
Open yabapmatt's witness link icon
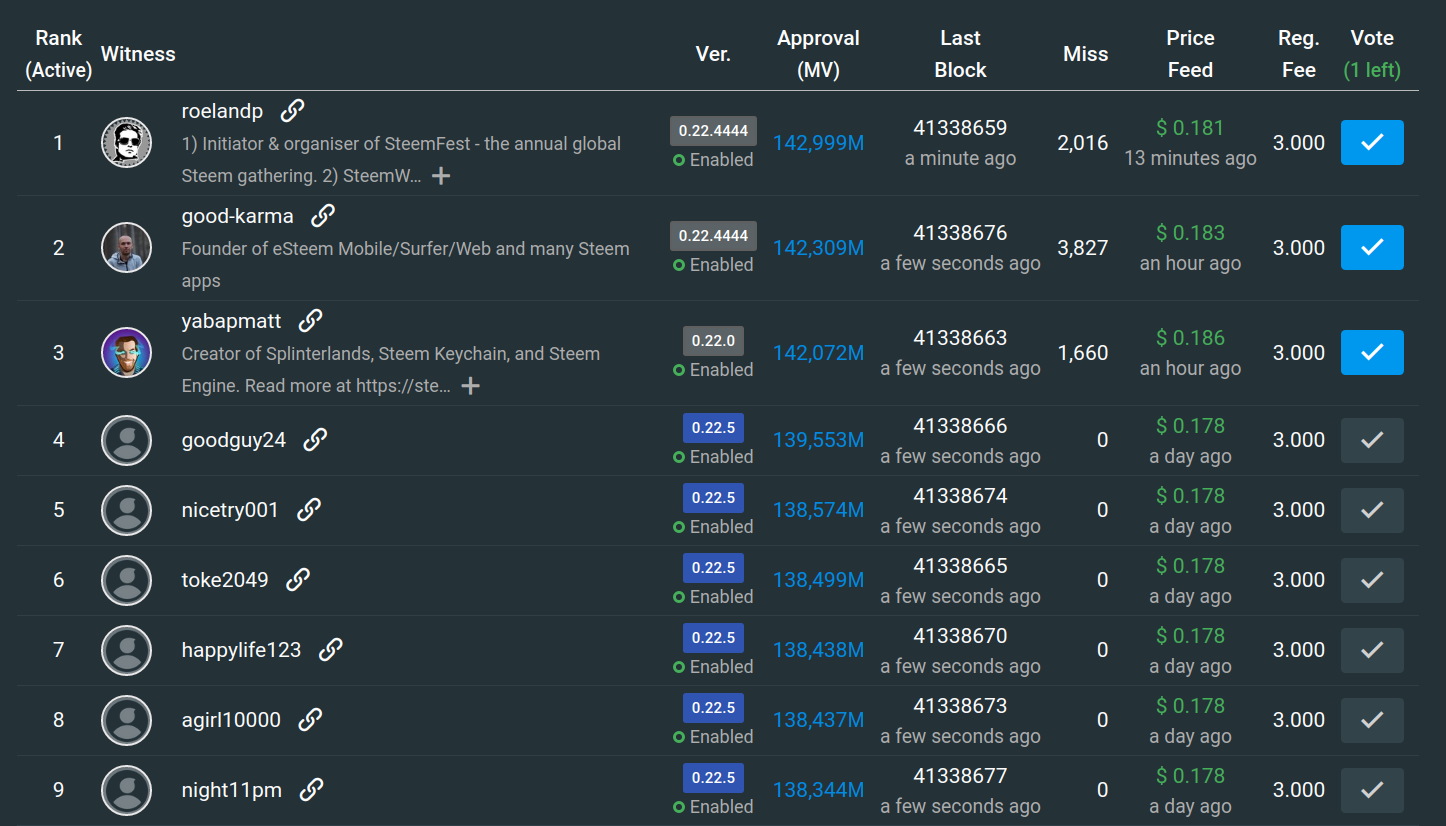pyautogui.click(x=310, y=320)
